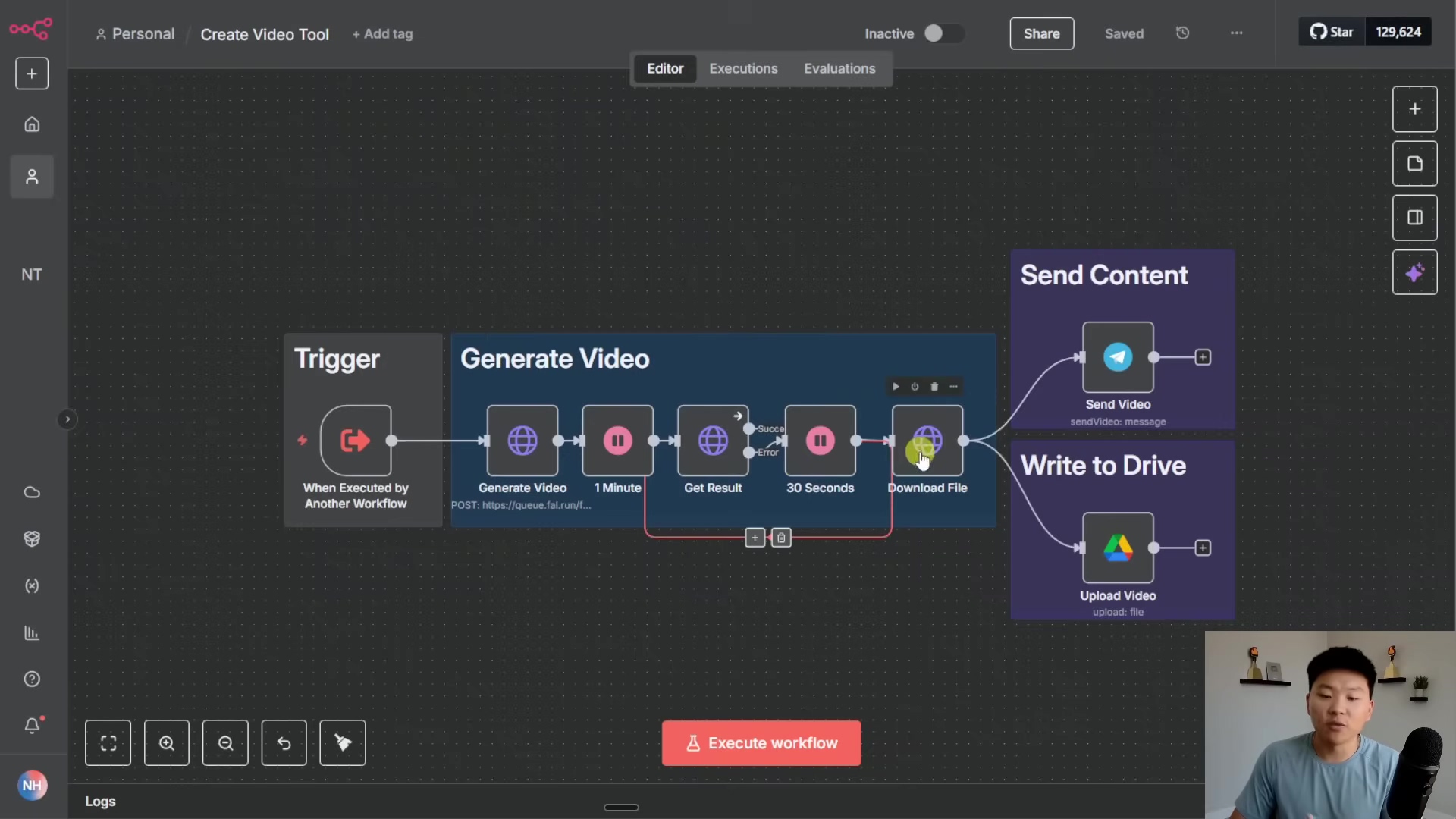Expand the Logs panel
This screenshot has width=1456, height=819.
point(100,802)
